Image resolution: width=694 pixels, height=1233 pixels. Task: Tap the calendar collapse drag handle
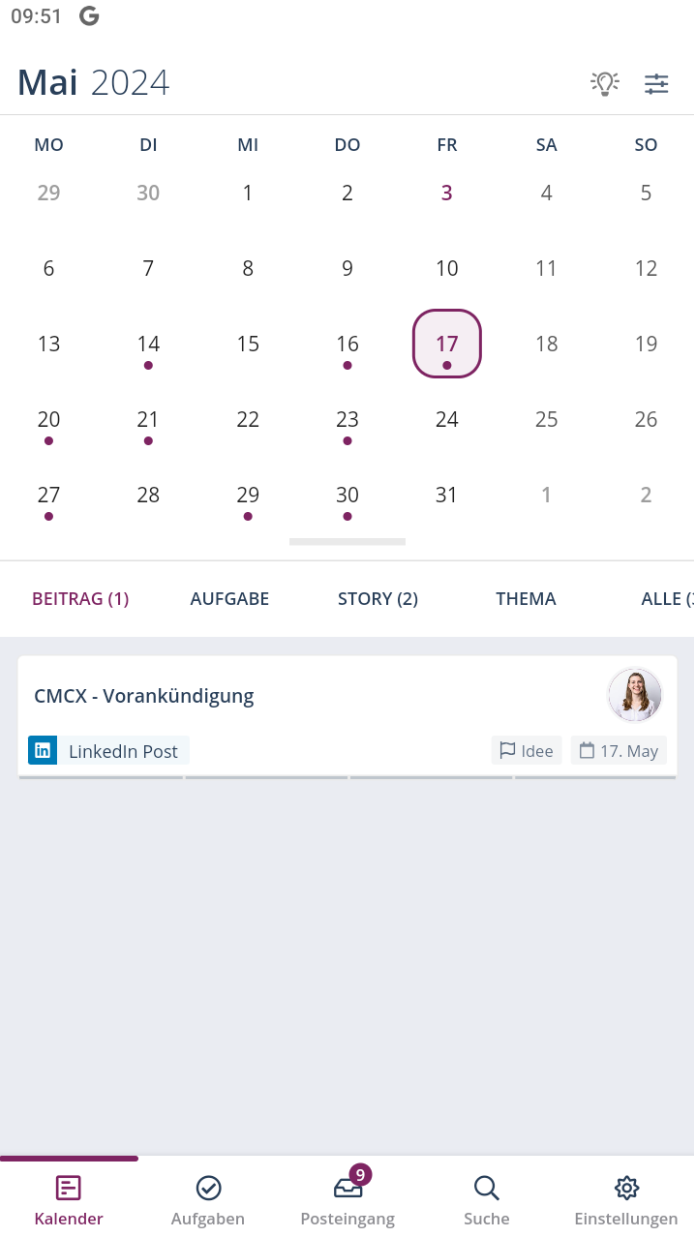[347, 542]
